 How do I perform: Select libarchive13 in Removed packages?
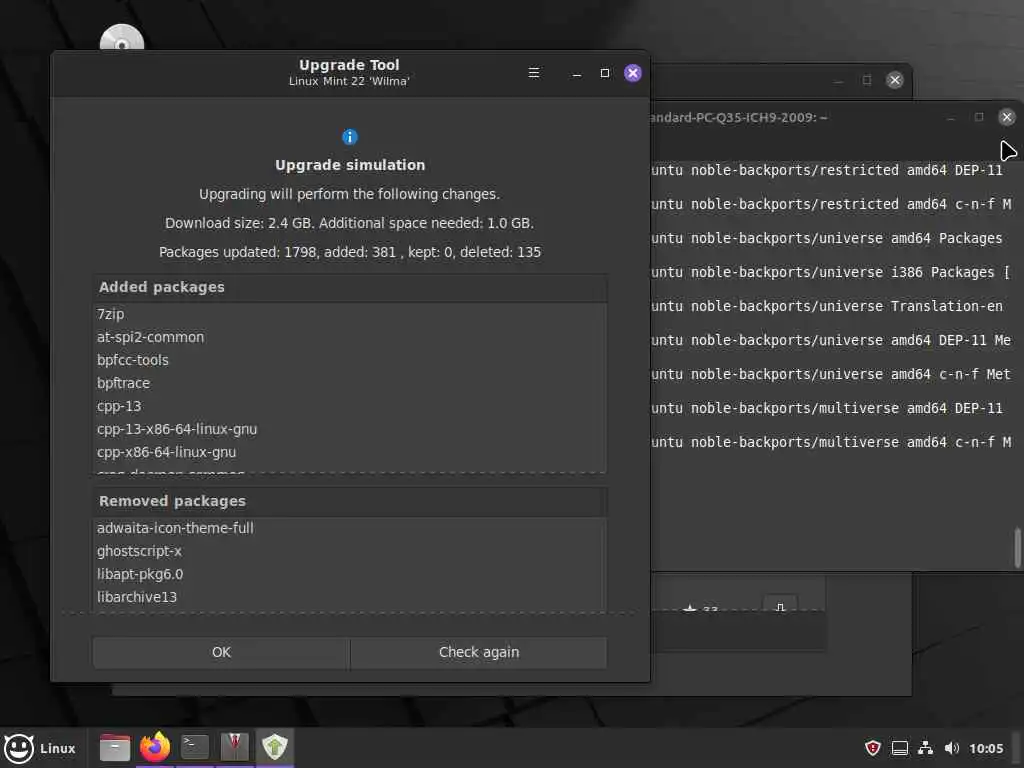[350, 597]
